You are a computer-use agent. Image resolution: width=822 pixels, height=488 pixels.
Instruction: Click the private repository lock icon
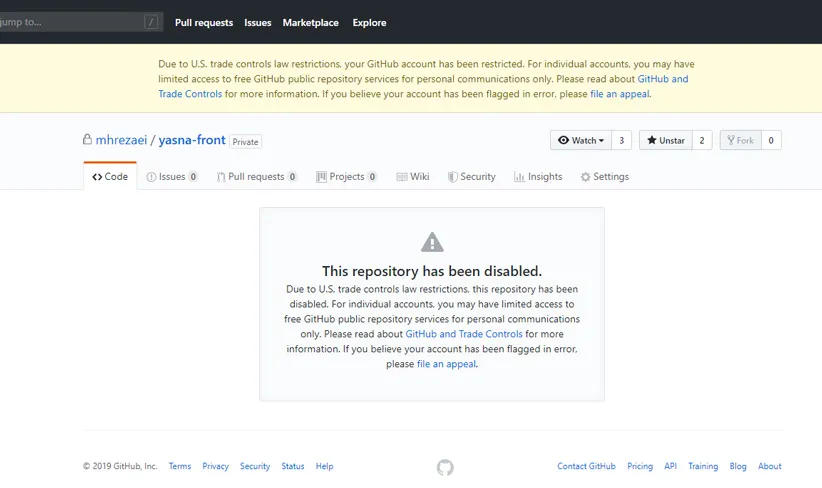[88, 140]
